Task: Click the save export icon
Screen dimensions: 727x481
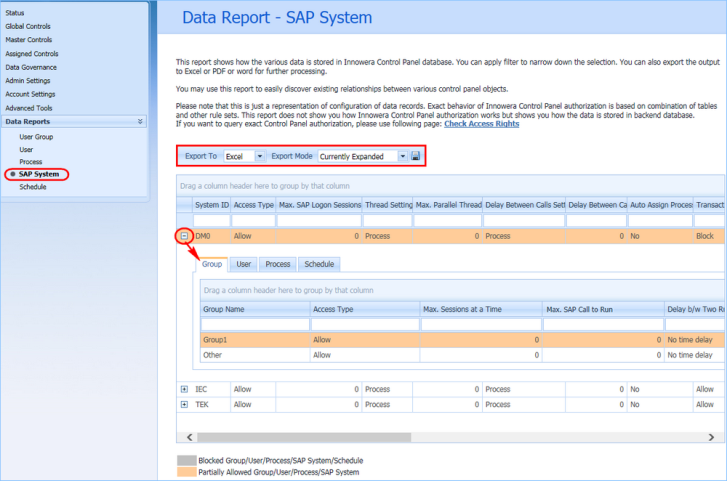Action: point(415,156)
